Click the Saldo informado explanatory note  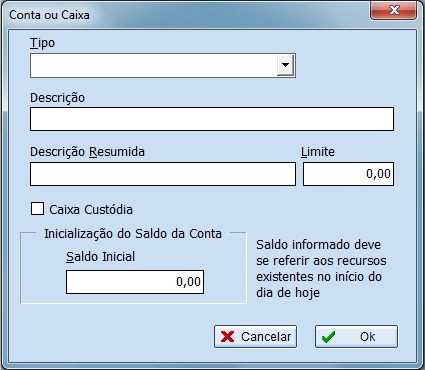(x=321, y=269)
